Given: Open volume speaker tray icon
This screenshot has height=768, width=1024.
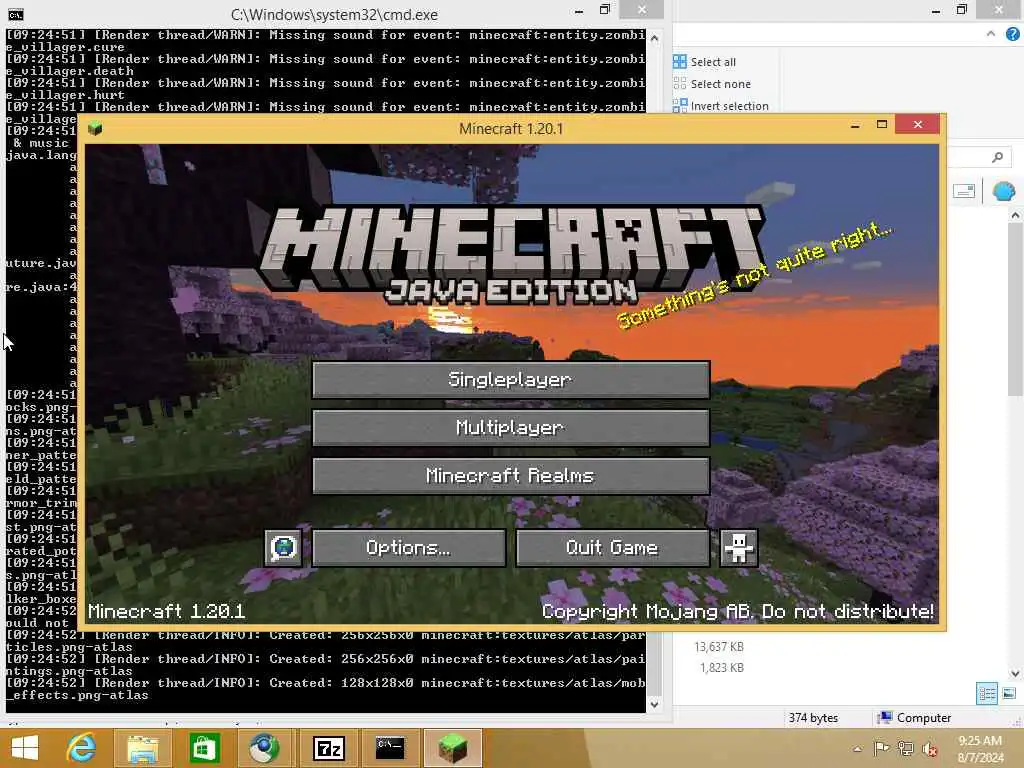Looking at the screenshot, I should pos(930,749).
